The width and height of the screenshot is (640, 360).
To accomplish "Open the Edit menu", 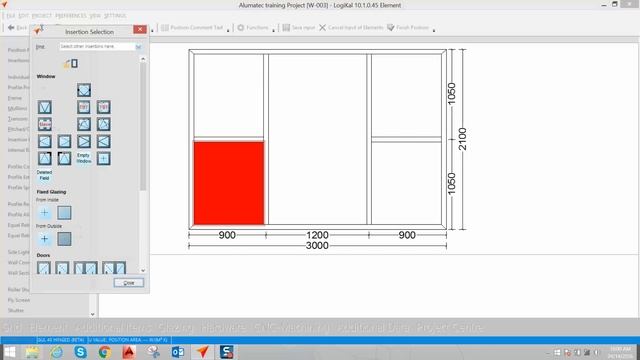I will point(24,16).
